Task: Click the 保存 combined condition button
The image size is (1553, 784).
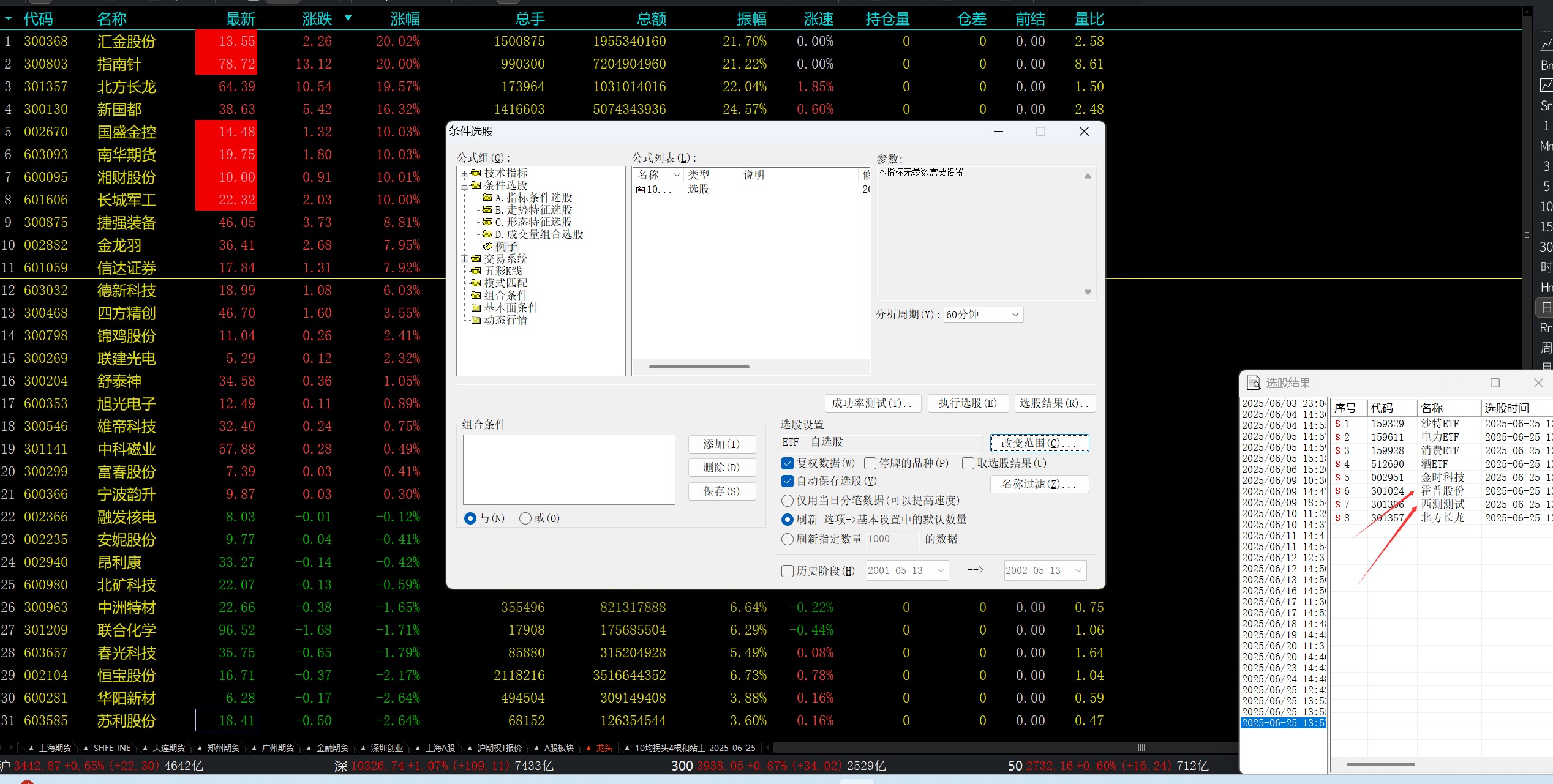Action: point(721,491)
